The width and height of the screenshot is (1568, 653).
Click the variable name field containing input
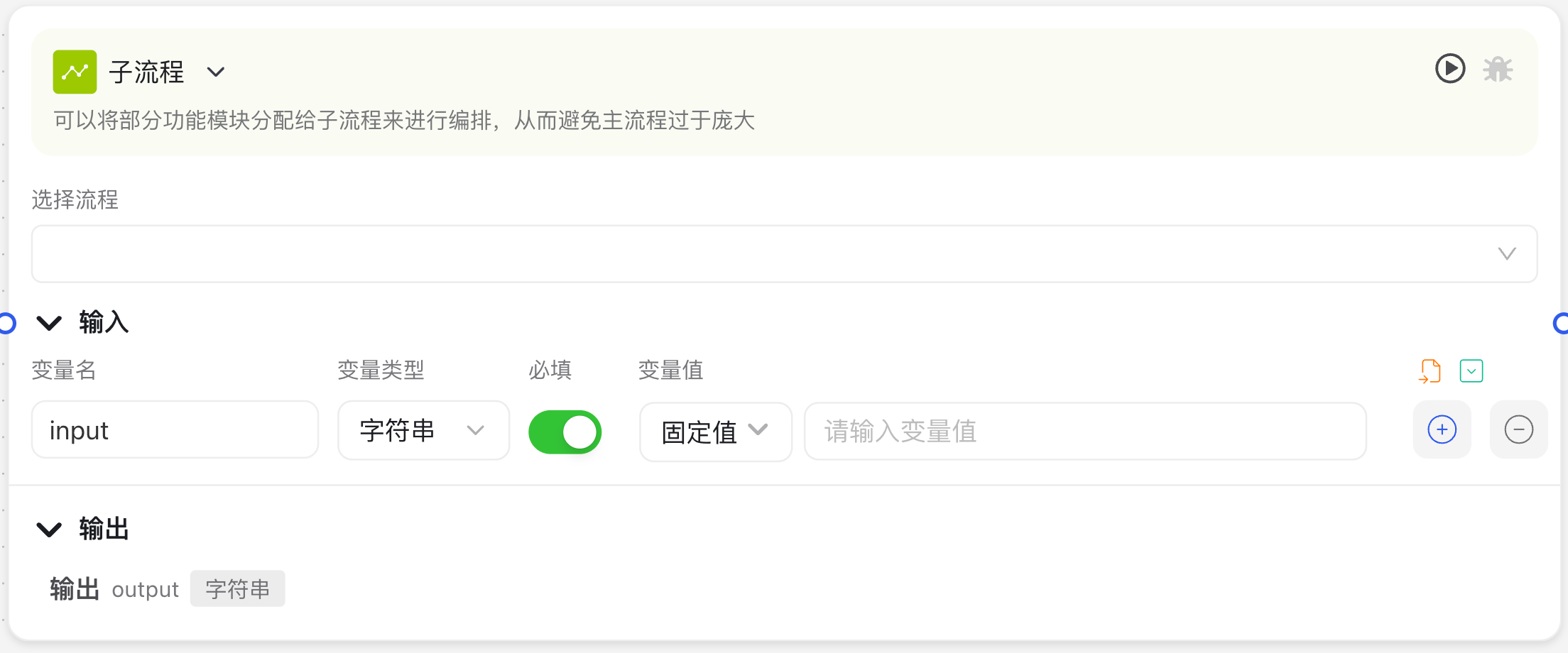[175, 430]
